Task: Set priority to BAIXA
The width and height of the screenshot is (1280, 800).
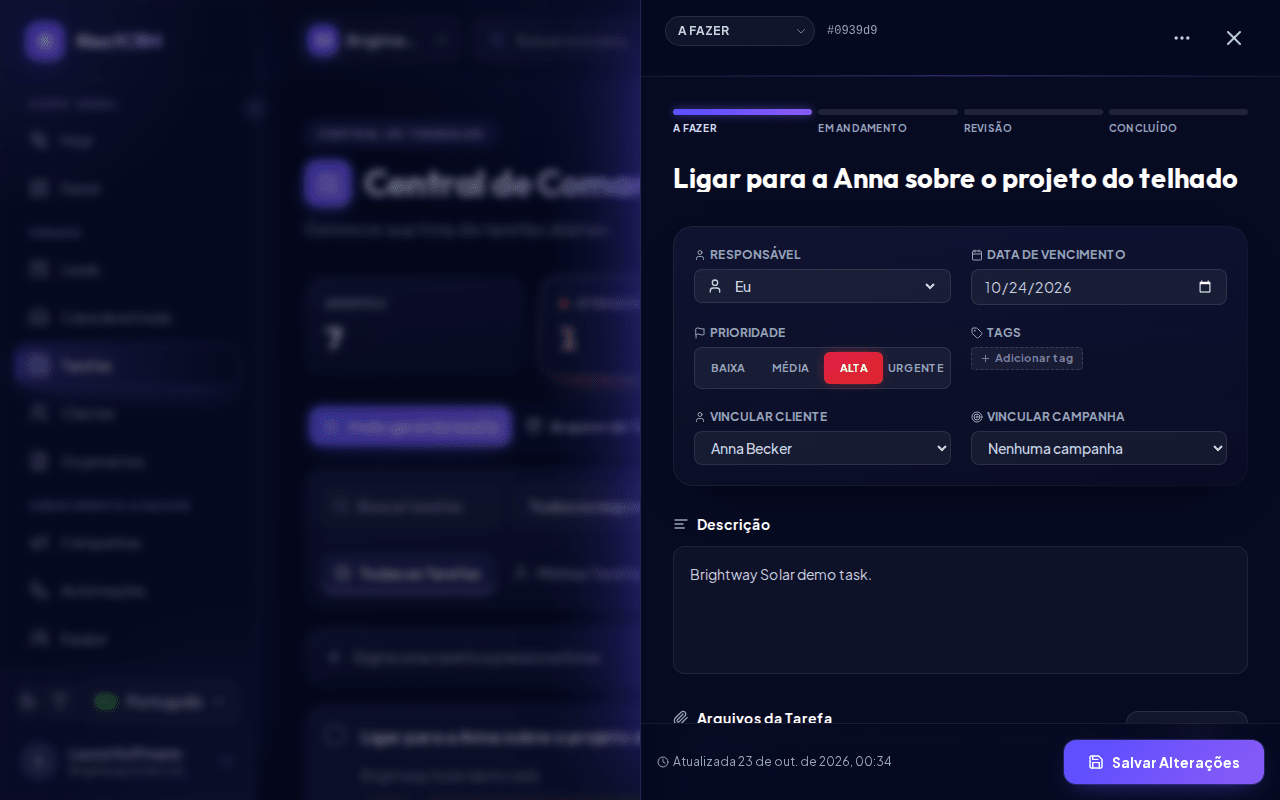Action: 728,368
